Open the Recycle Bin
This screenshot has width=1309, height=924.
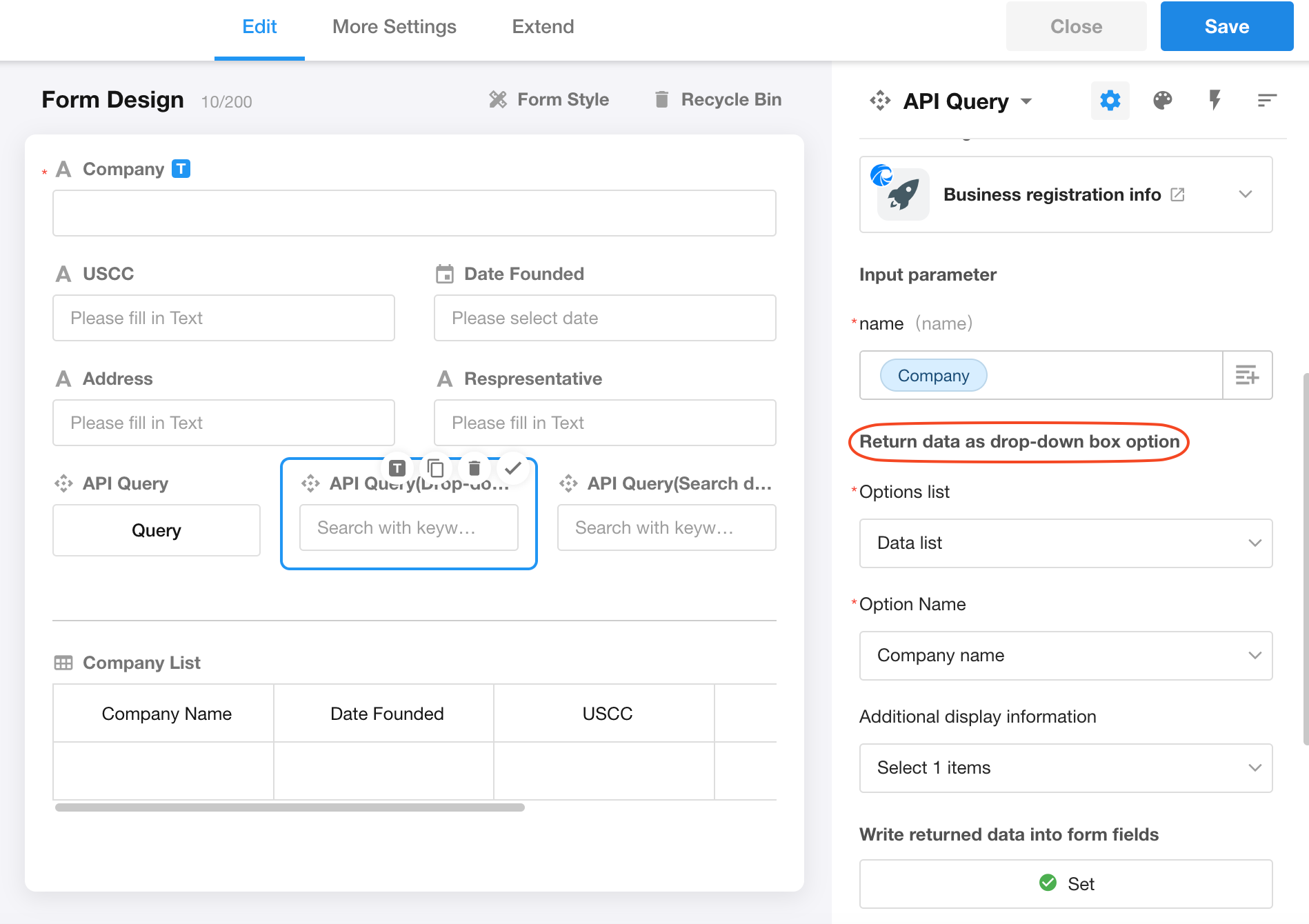[x=717, y=100]
